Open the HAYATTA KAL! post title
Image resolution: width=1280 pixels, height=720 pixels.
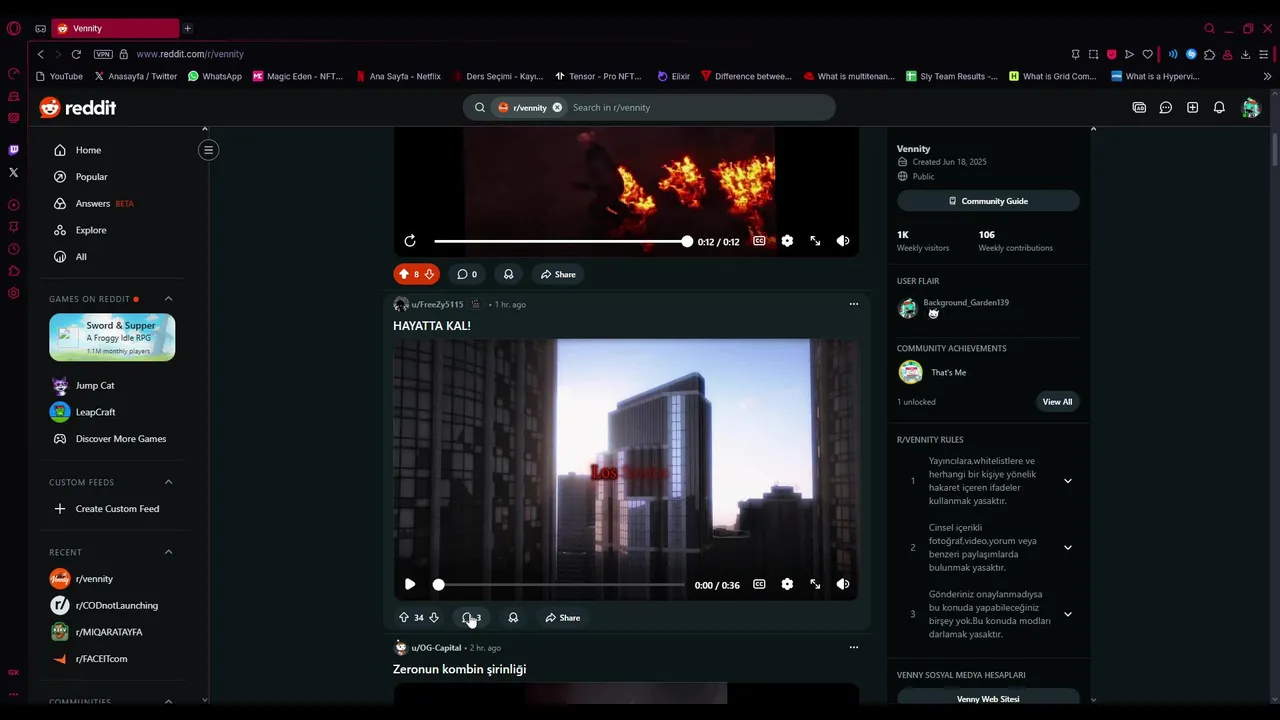(432, 326)
